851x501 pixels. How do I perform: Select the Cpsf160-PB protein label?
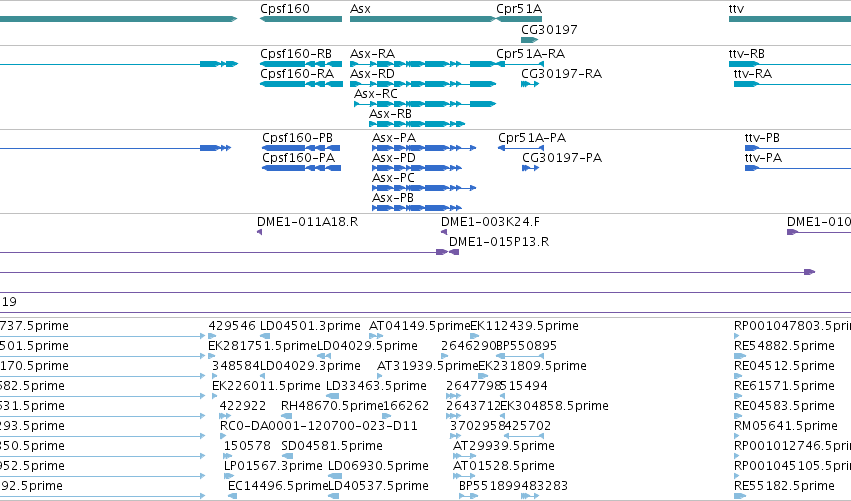297,138
